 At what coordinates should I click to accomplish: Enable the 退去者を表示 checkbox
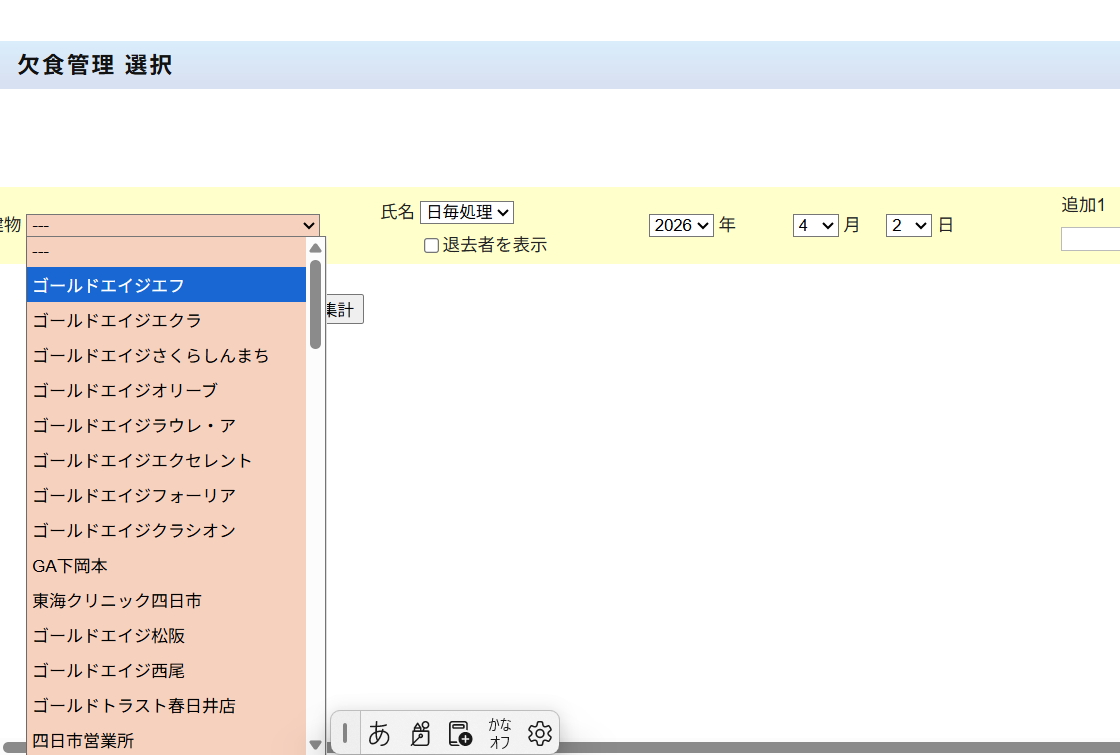(431, 246)
